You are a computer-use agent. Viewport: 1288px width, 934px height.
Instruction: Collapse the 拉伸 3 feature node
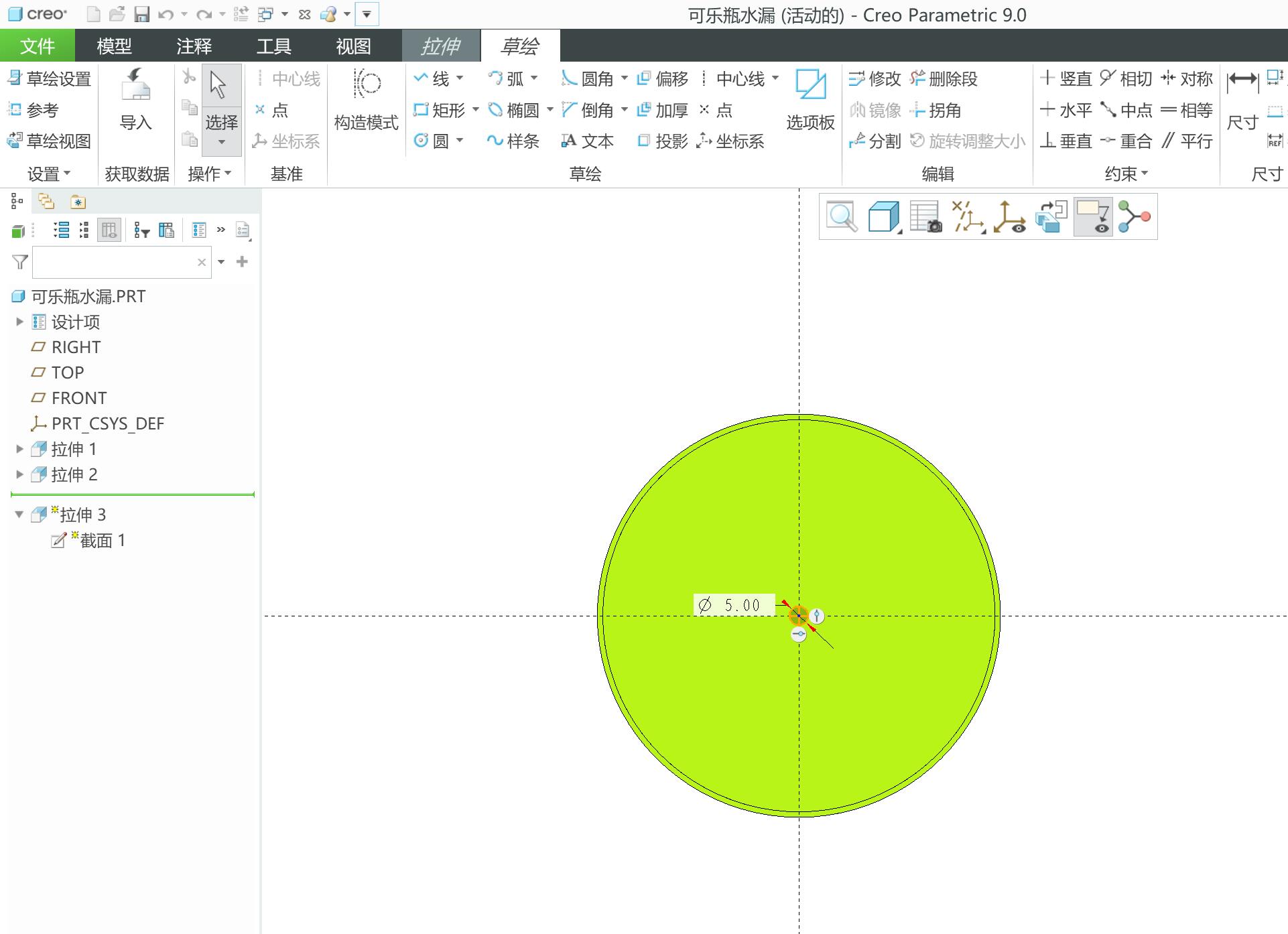[19, 515]
